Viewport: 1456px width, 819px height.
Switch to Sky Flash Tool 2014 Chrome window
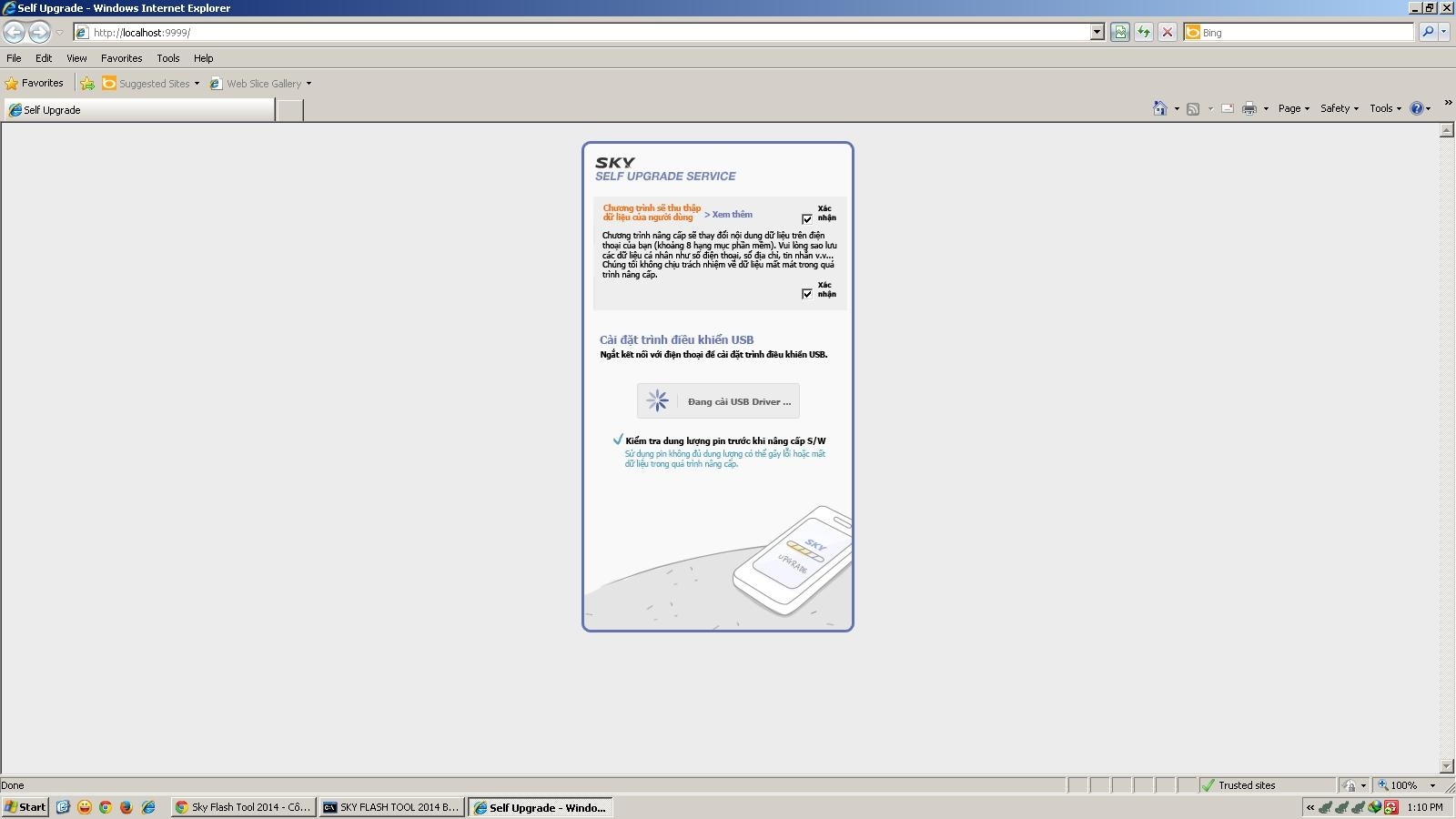(244, 807)
